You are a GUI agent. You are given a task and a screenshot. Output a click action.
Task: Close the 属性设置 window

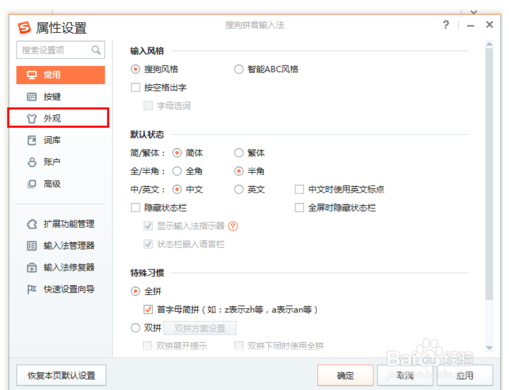489,25
